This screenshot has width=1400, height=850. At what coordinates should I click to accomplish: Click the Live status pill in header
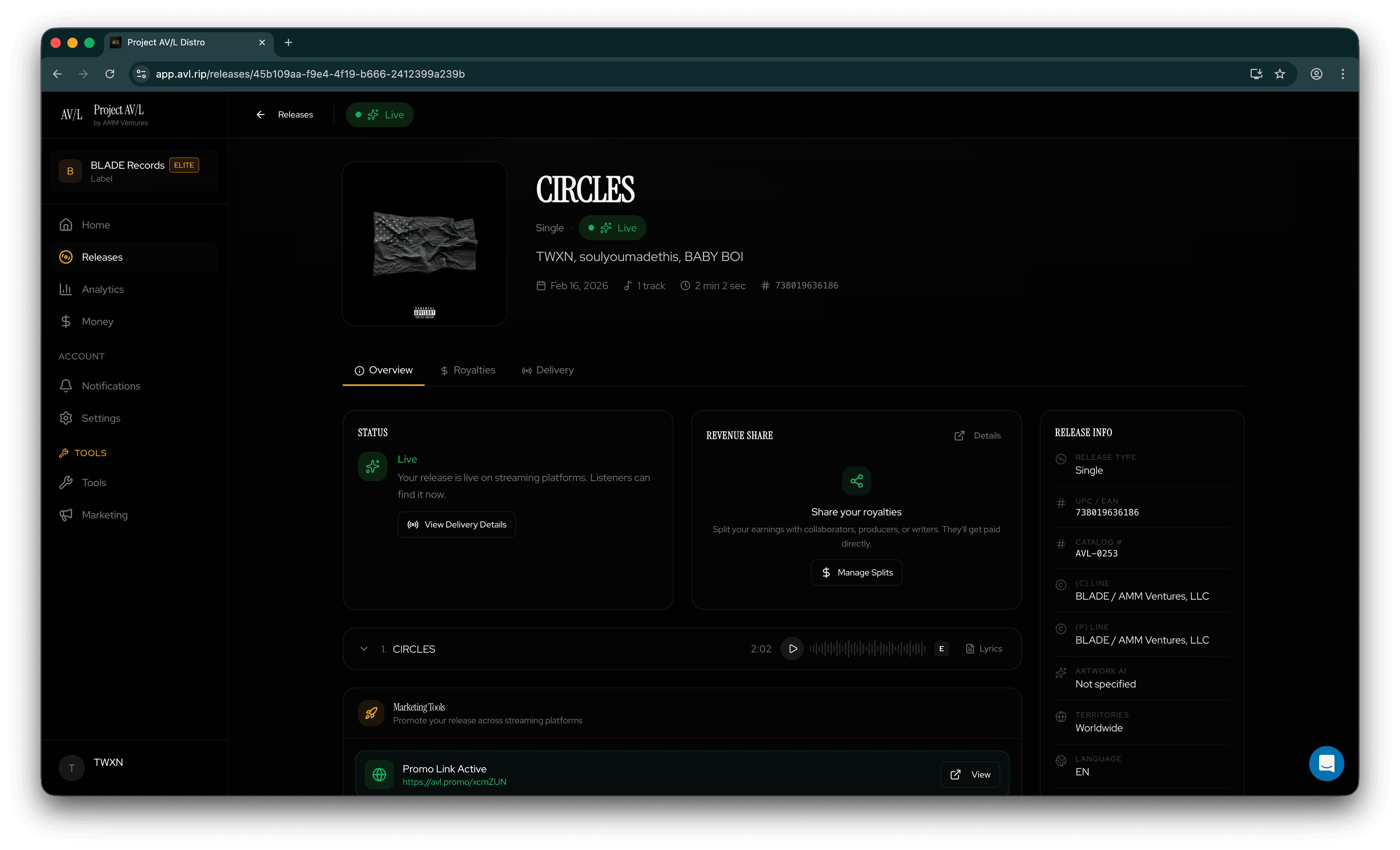tap(380, 115)
